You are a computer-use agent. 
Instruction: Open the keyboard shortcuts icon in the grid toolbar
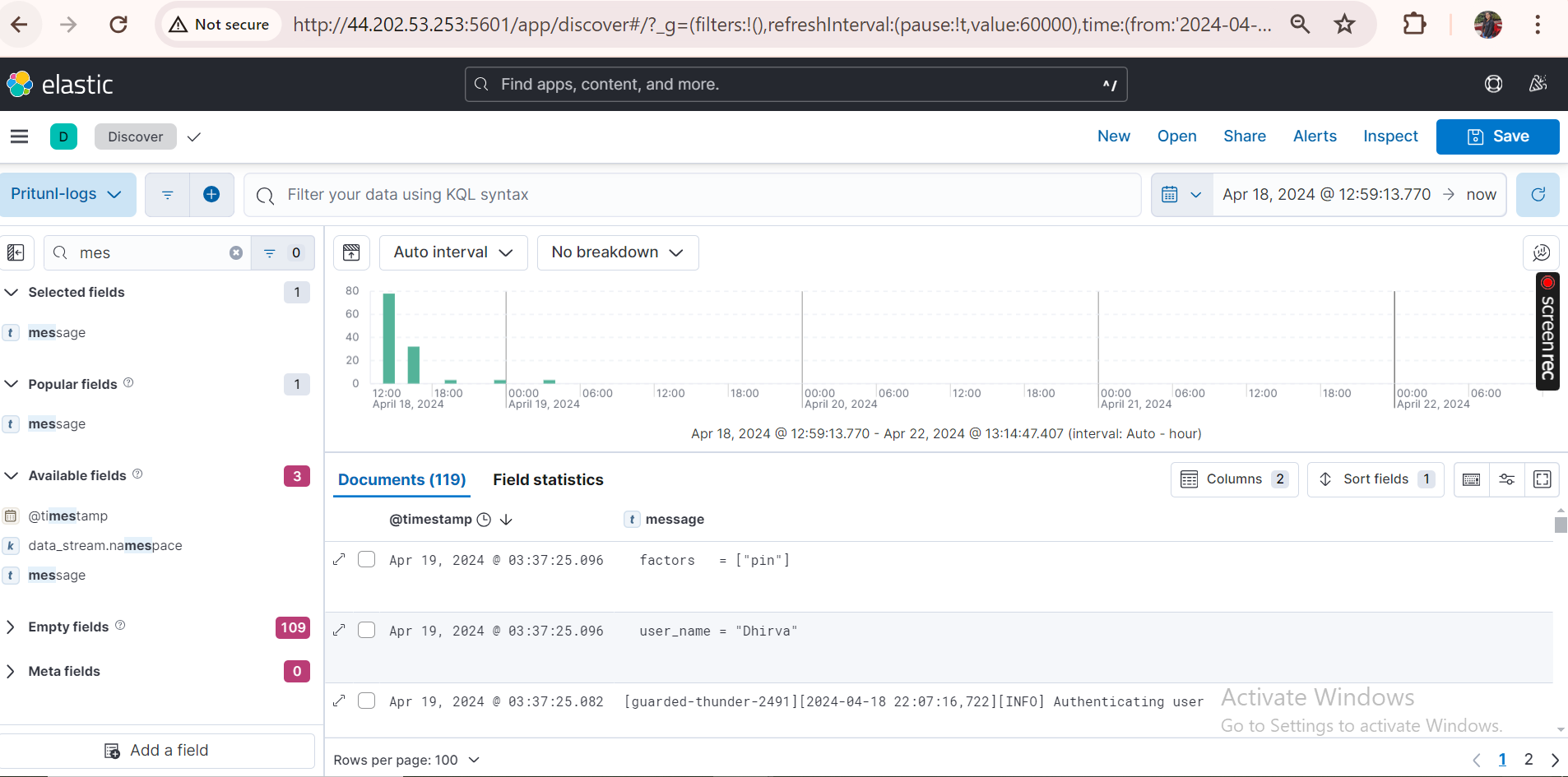coord(1472,479)
